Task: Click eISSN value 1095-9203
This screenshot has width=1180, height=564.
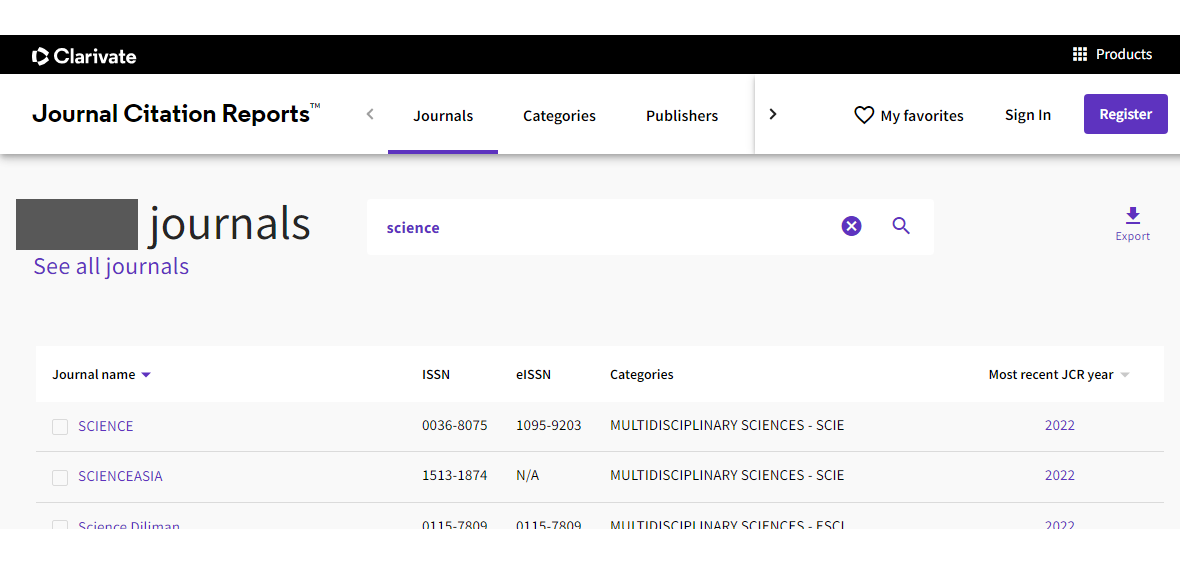Action: tap(549, 425)
